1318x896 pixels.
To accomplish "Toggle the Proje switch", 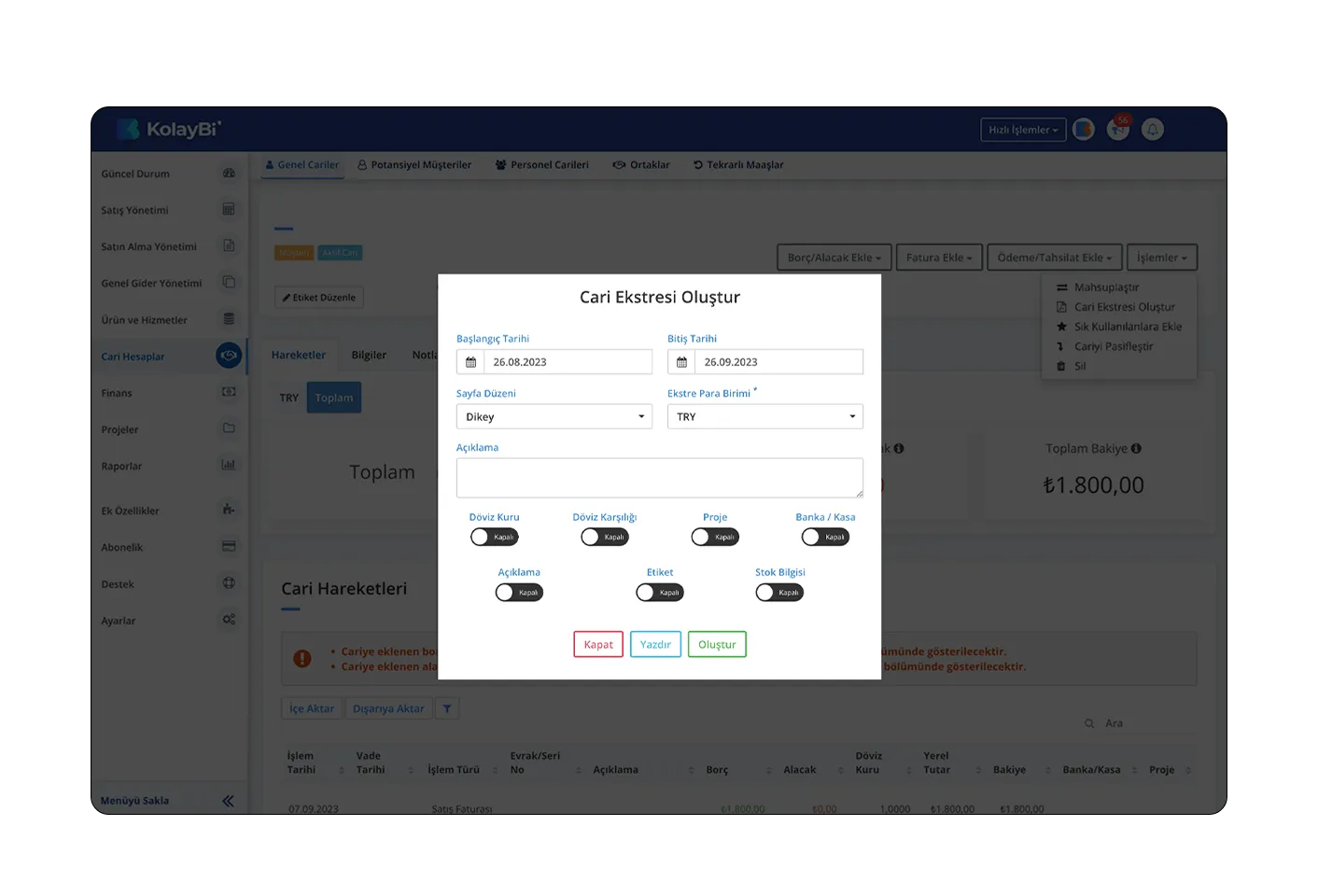I will (715, 537).
